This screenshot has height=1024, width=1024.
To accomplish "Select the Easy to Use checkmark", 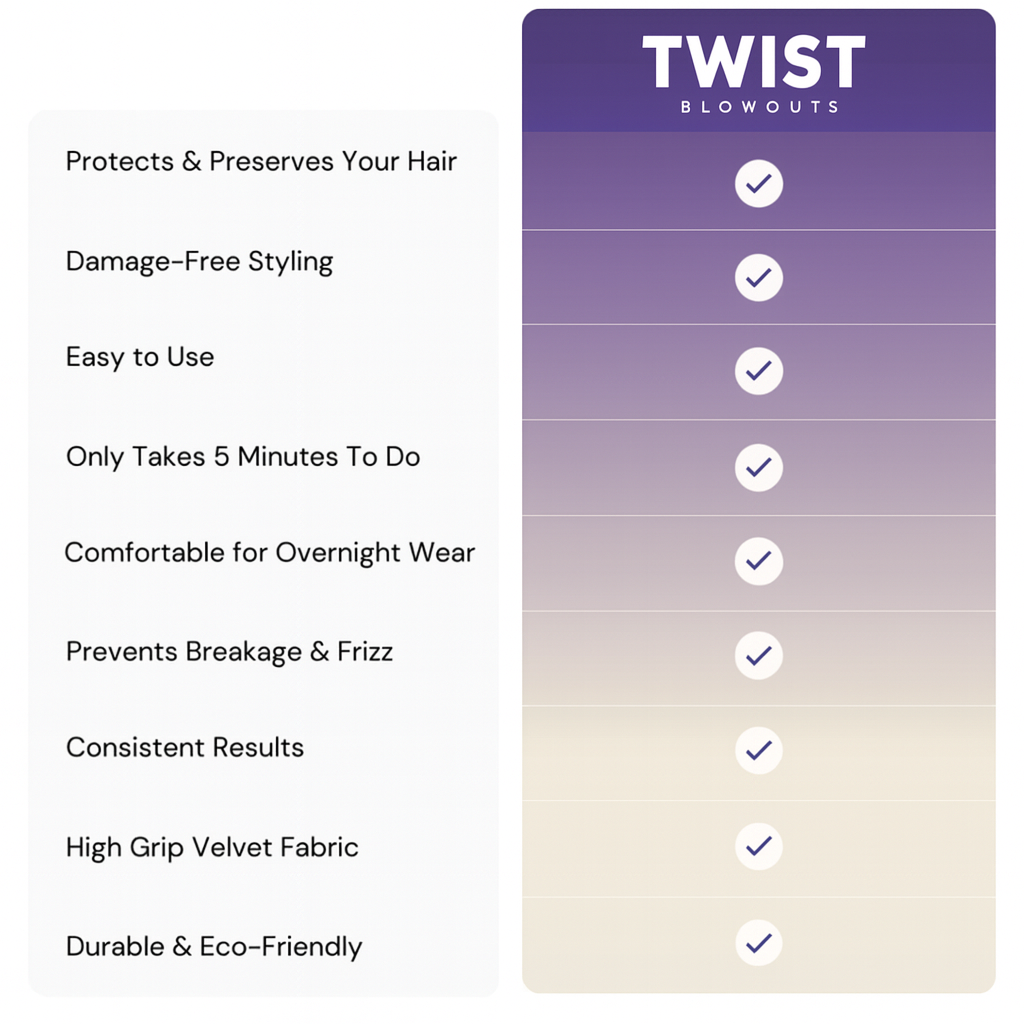I will [759, 371].
